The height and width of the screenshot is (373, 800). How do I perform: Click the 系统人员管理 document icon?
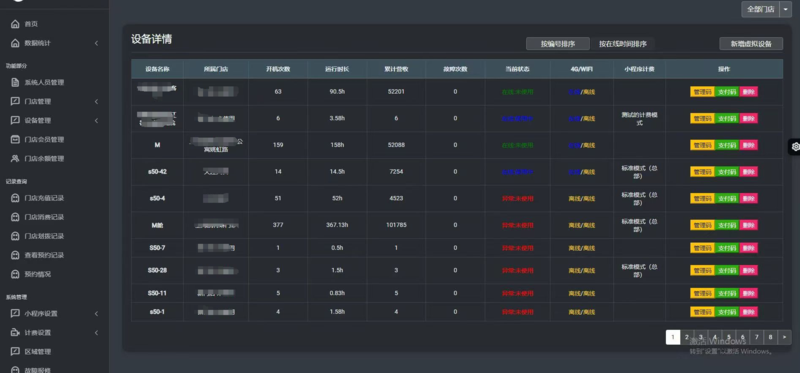(15, 82)
